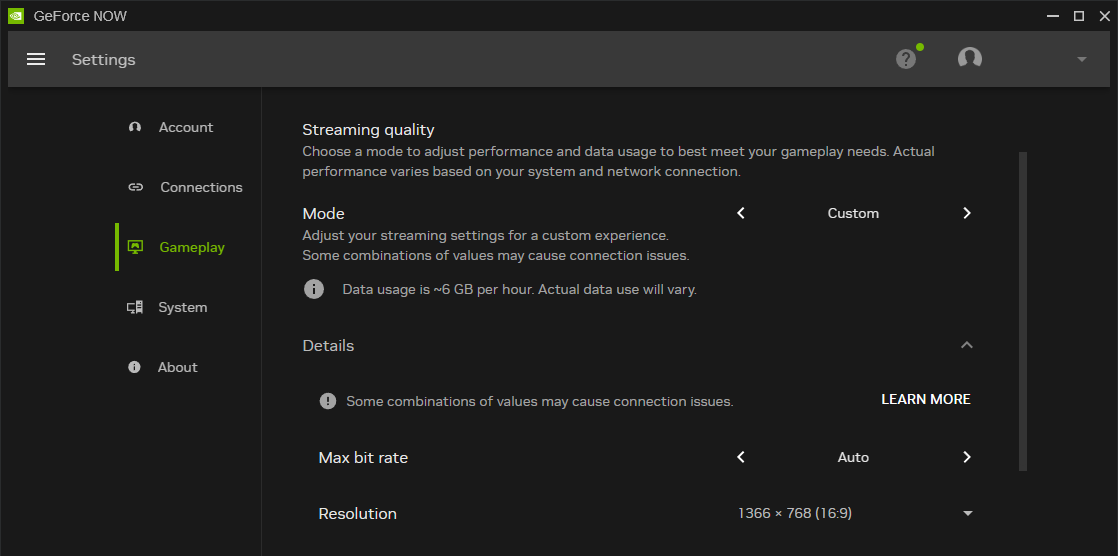Switch Mode to previous option
Screen dimensions: 1118x556
(741, 213)
